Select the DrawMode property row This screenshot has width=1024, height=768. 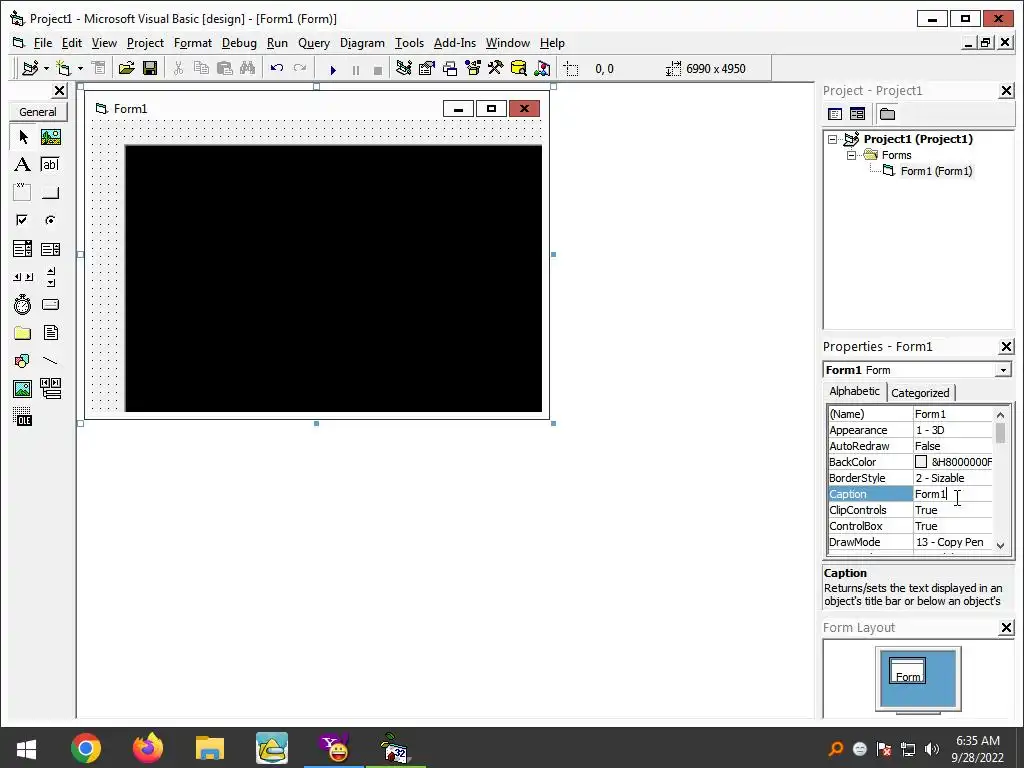pyautogui.click(x=910, y=542)
